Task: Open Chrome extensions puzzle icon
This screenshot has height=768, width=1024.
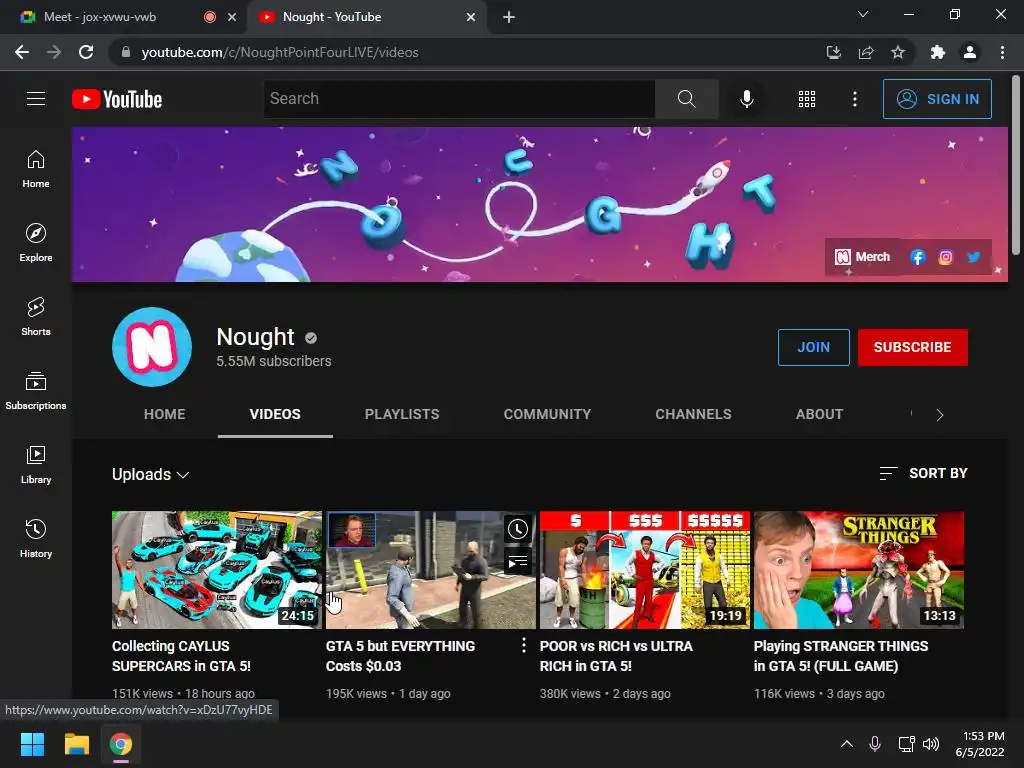Action: coord(938,52)
